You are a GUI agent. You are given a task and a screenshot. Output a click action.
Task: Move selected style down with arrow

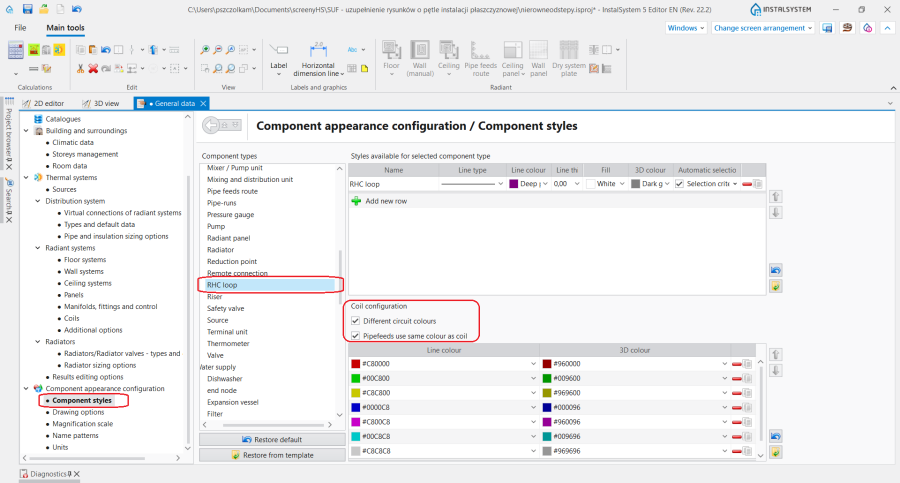pyautogui.click(x=775, y=212)
